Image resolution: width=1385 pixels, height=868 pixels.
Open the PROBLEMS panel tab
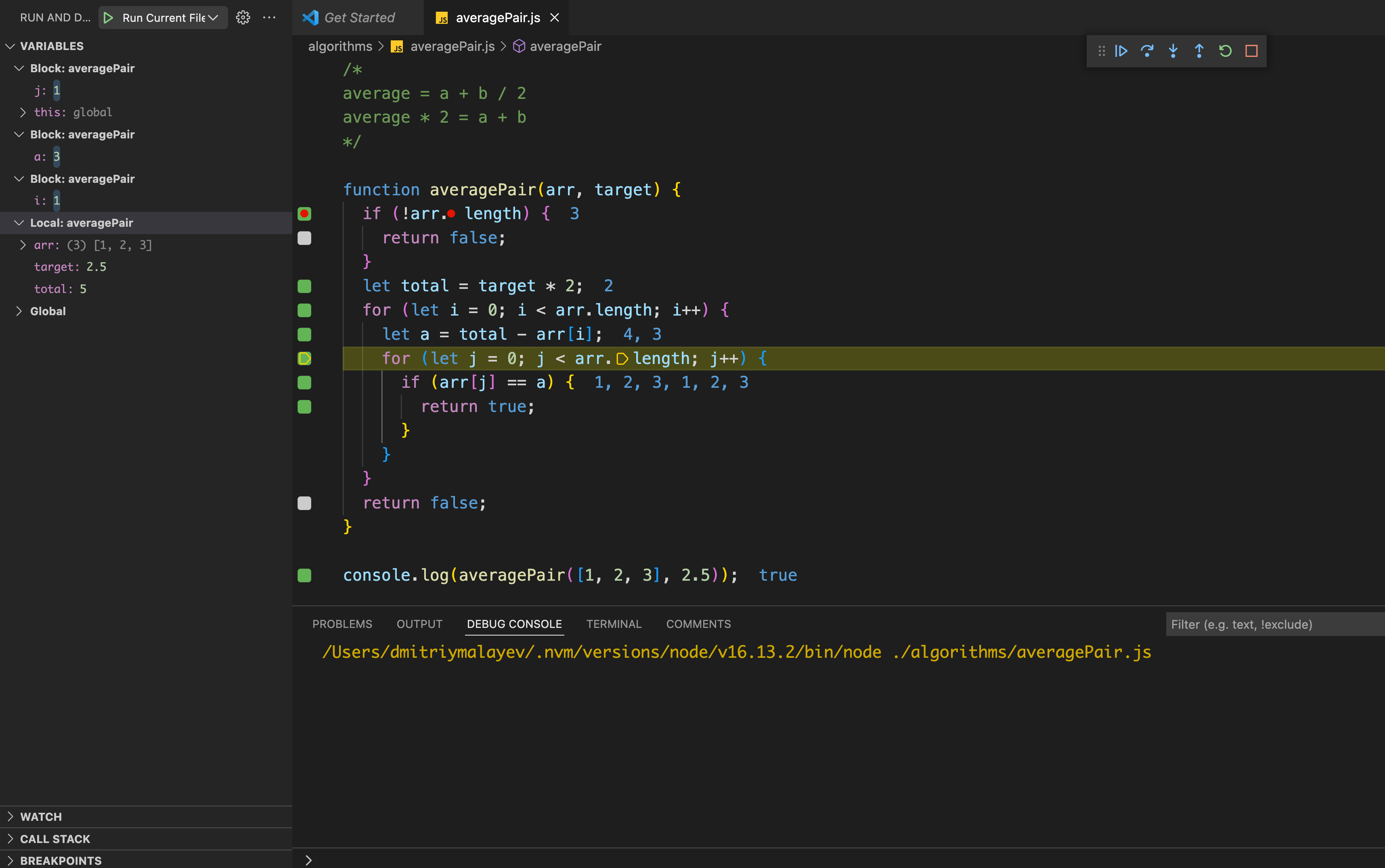click(x=342, y=624)
